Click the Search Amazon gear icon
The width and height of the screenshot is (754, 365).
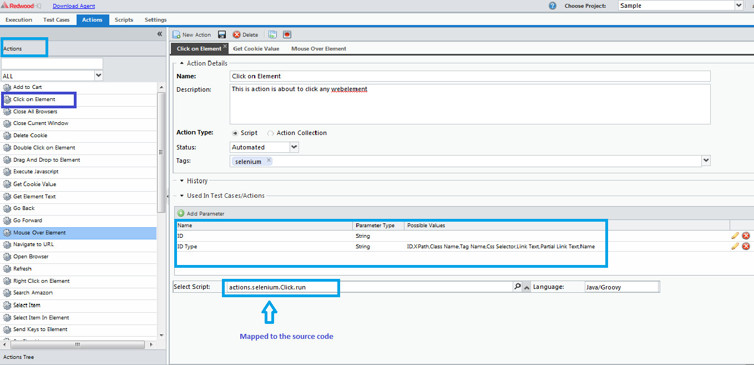7,293
